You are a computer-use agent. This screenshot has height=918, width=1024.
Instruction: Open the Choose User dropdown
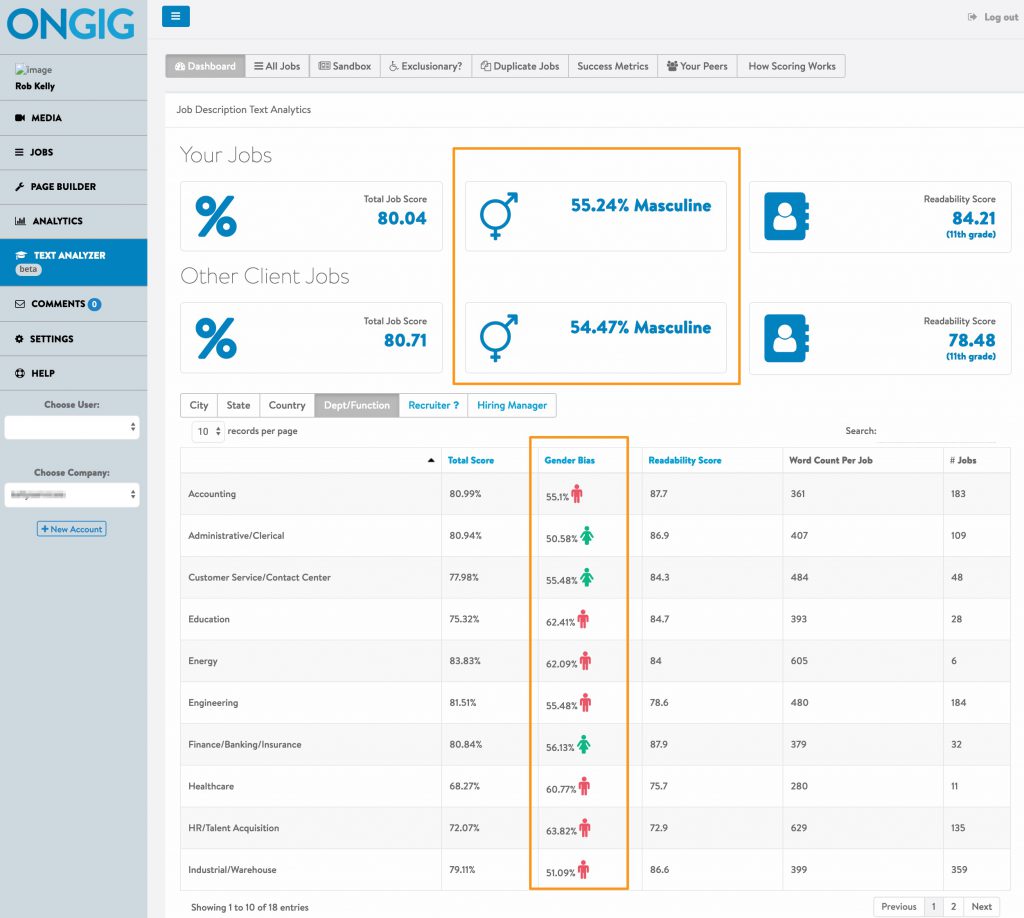coord(72,427)
